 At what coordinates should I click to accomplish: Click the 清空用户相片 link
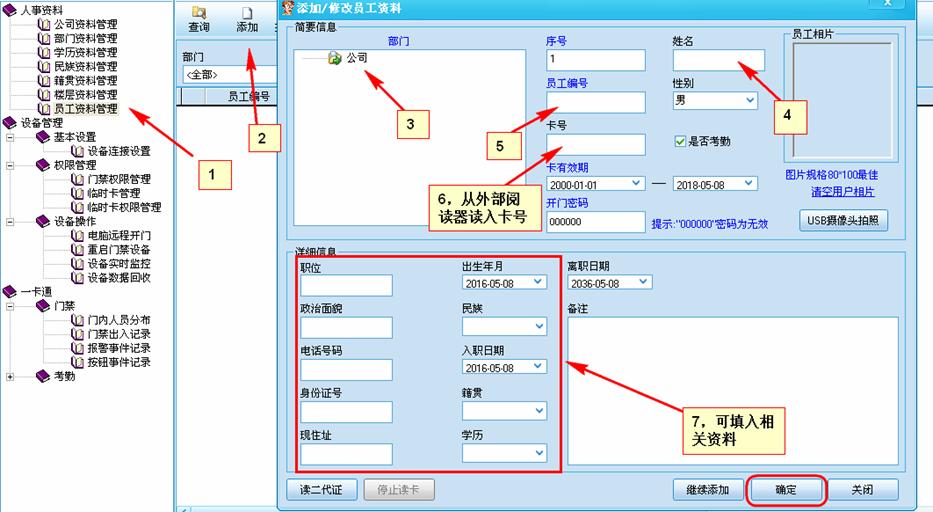pos(841,192)
